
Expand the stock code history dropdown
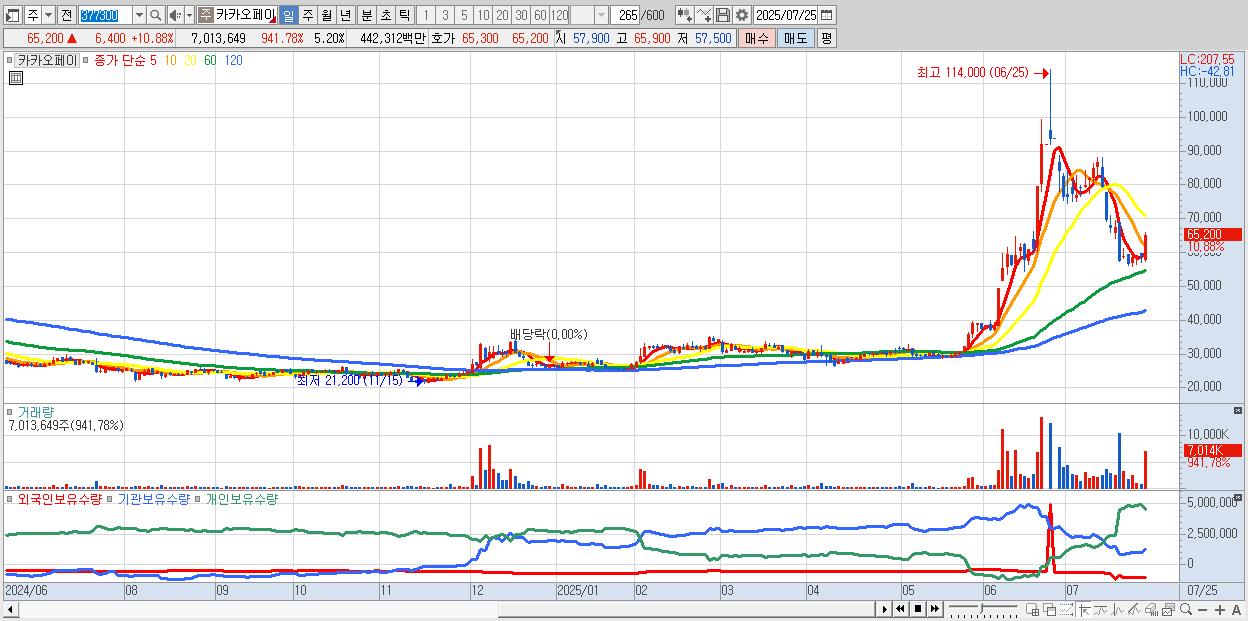pos(139,15)
